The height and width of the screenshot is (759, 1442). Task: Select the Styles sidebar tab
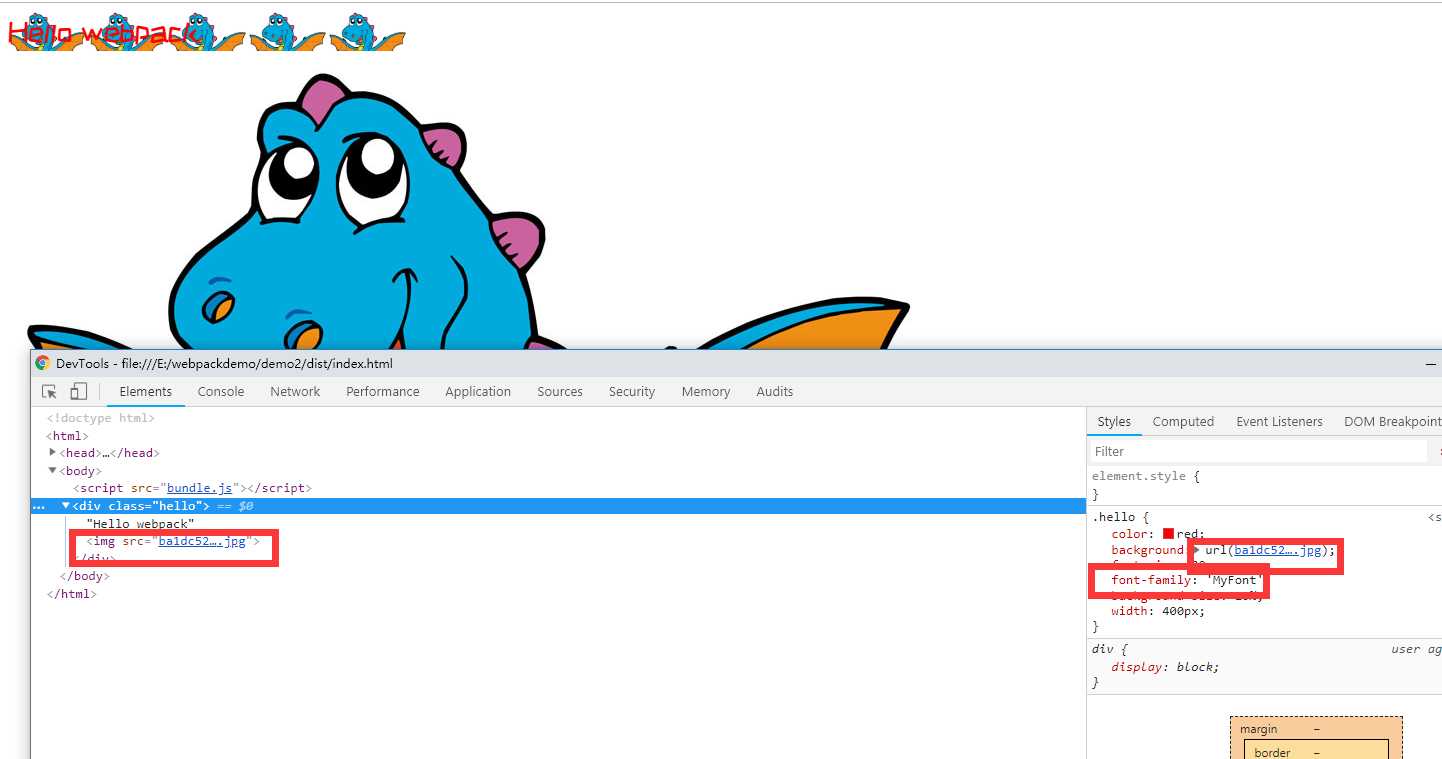tap(1114, 421)
